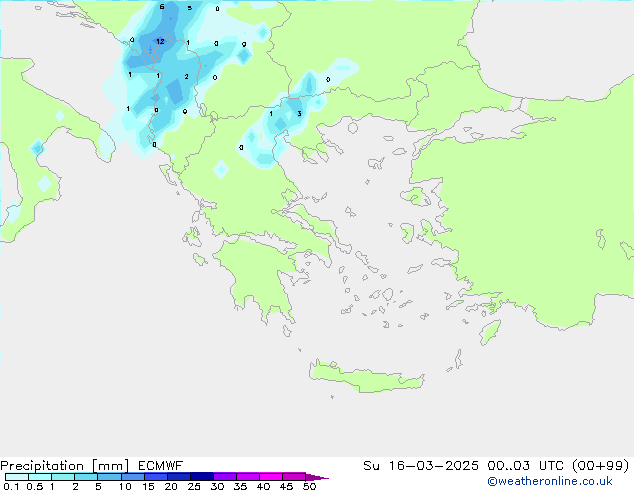Pick the 15–20 mm blue legend swatch
This screenshot has height=490, width=634.
point(156,477)
